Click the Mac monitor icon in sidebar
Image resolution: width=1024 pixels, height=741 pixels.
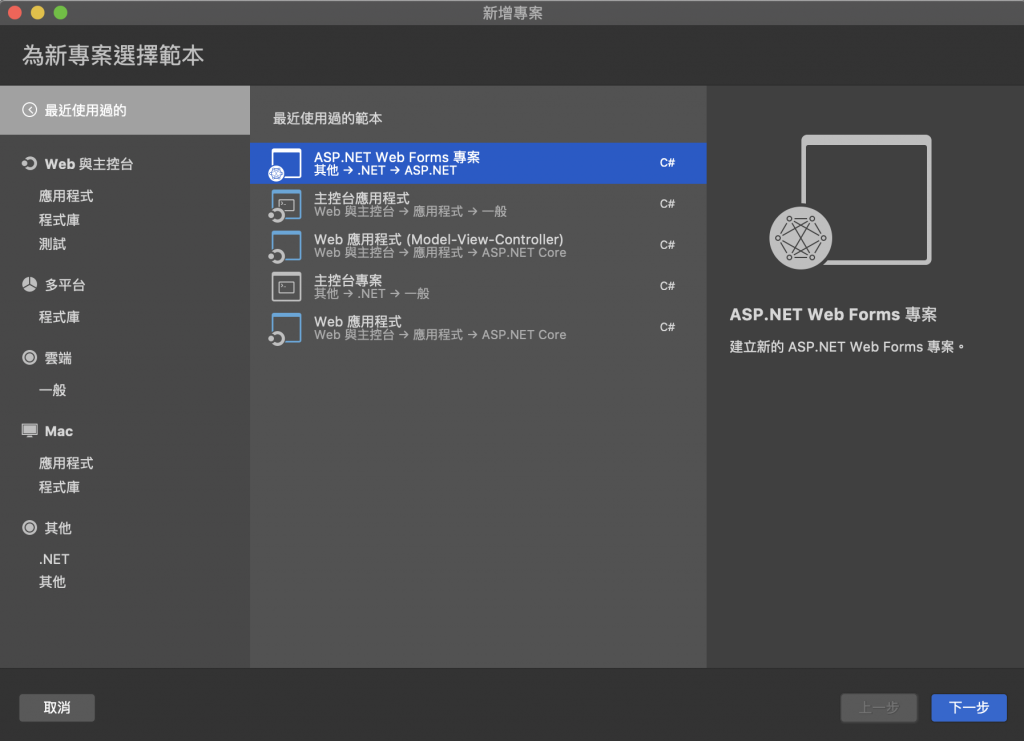29,430
